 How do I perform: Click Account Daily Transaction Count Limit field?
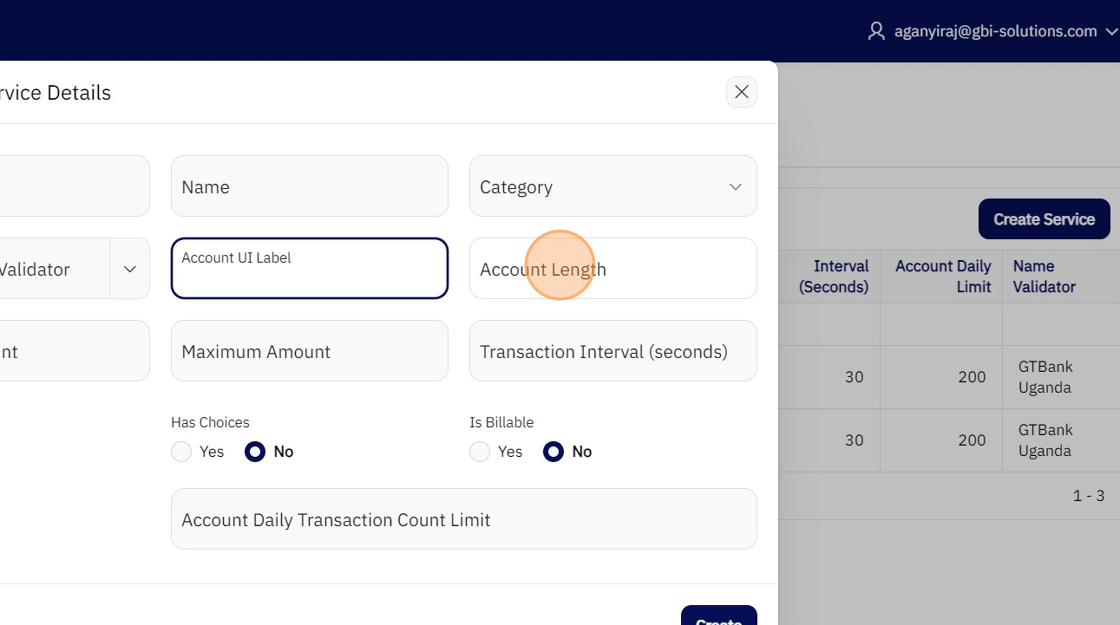(463, 519)
